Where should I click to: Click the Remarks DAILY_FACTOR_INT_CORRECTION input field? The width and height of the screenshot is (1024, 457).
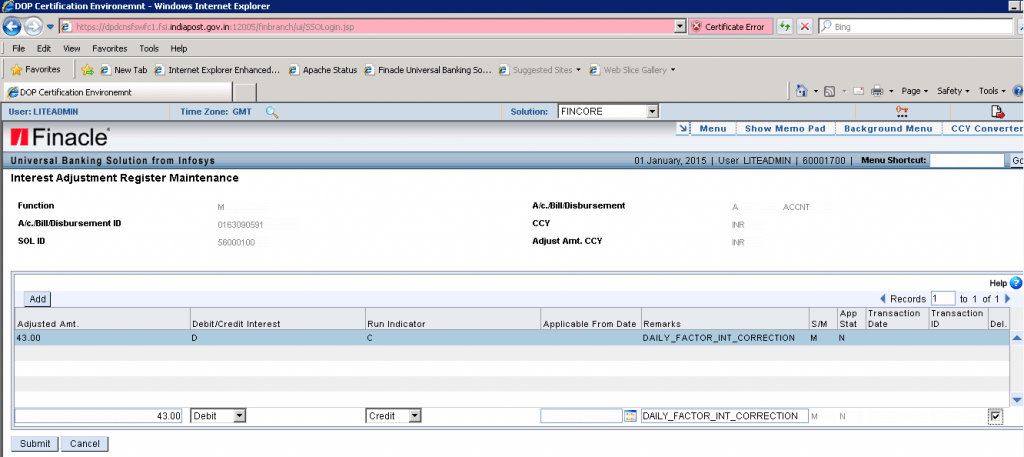tap(724, 416)
